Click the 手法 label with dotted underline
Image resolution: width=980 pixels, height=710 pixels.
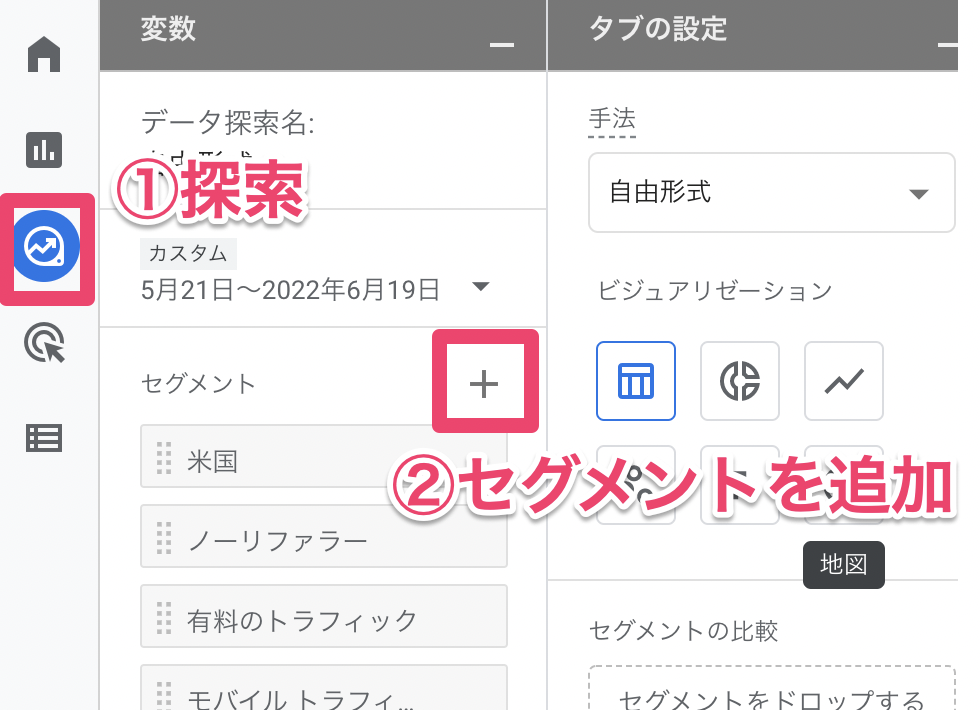click(x=612, y=120)
